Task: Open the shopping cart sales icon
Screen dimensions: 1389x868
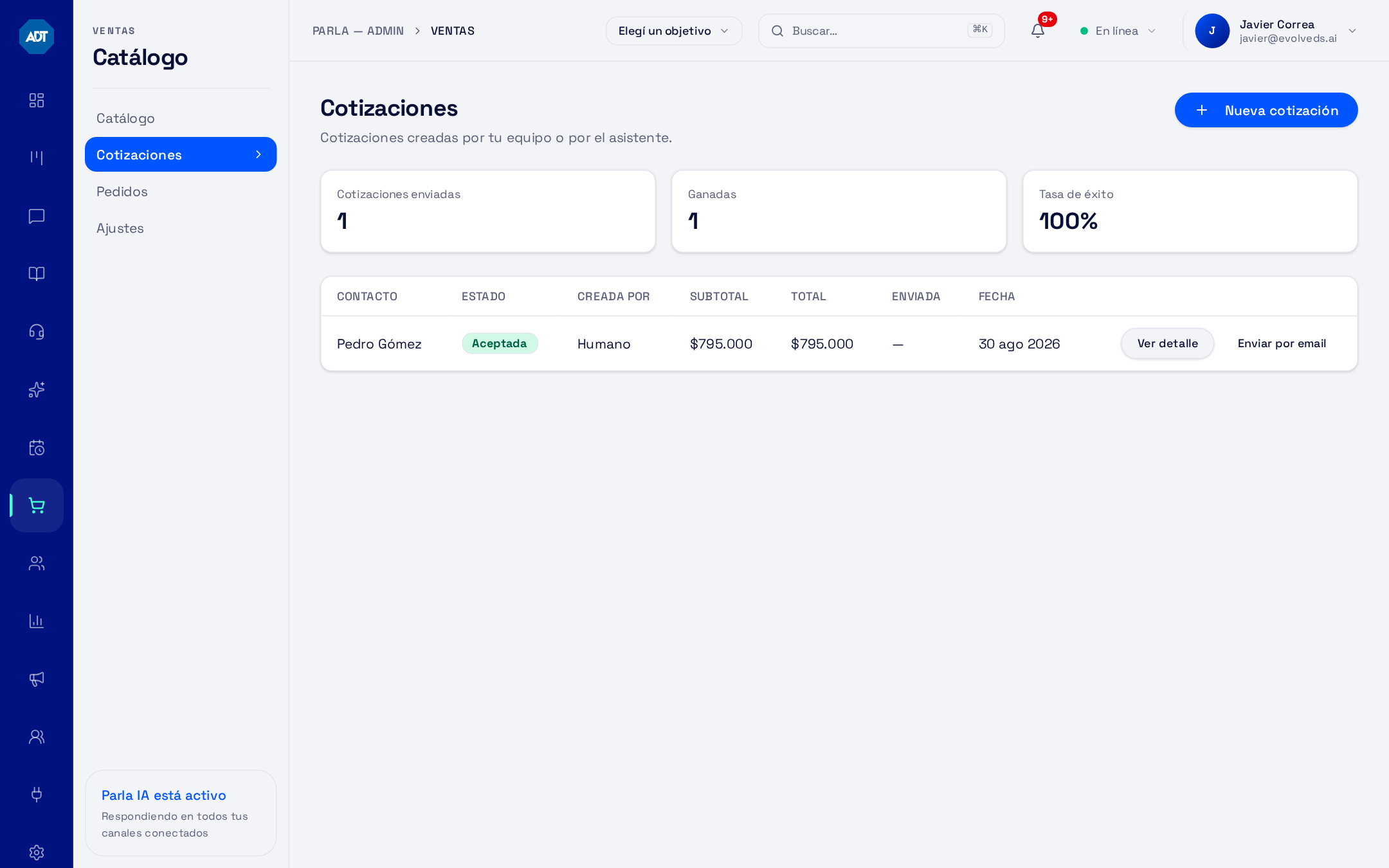Action: click(x=37, y=505)
